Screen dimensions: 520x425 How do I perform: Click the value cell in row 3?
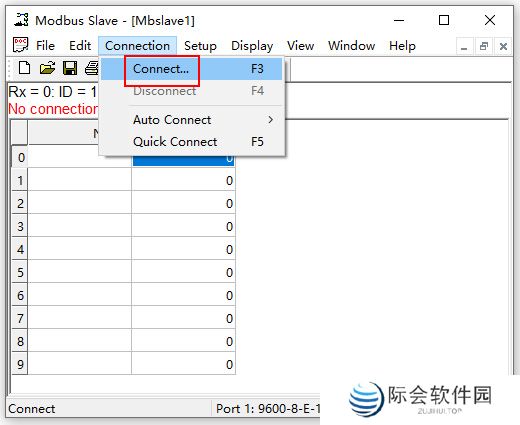(x=184, y=226)
